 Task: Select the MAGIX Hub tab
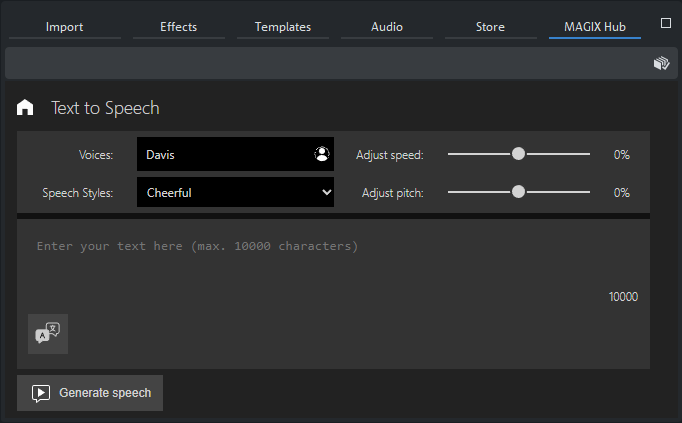tap(594, 27)
